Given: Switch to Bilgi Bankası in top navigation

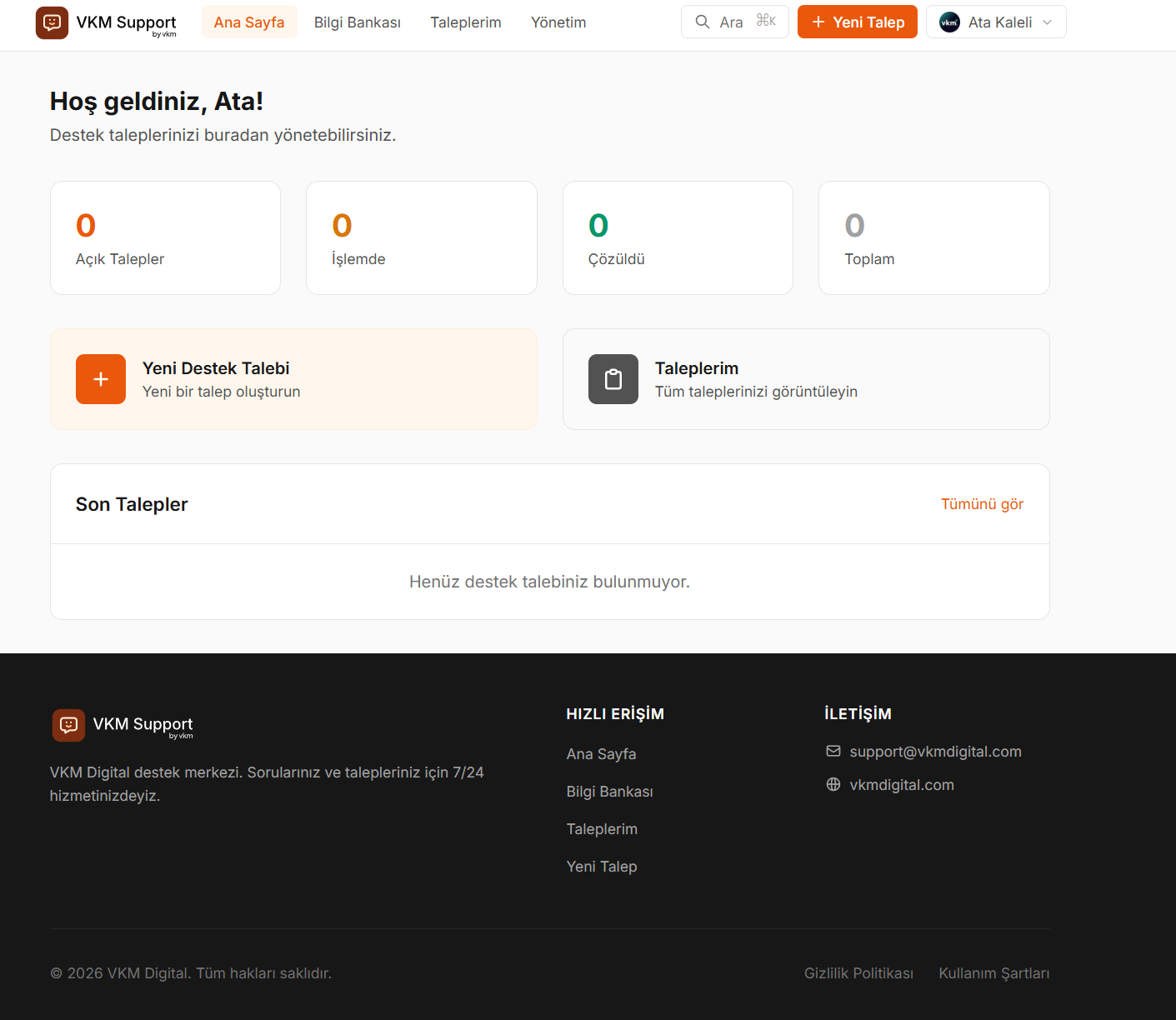Looking at the screenshot, I should click(358, 22).
